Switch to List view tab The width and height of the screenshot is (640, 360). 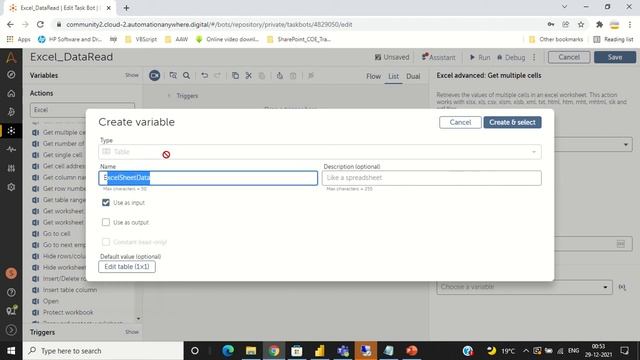click(x=393, y=76)
